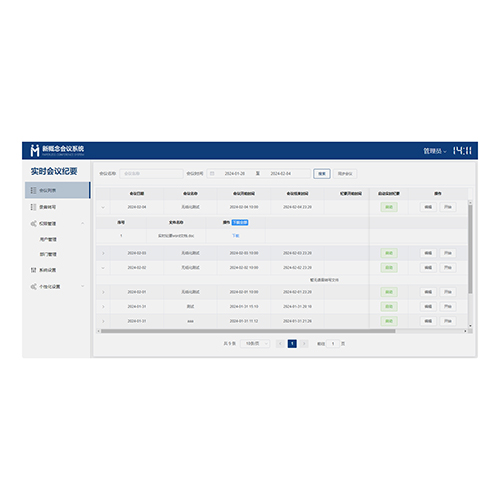Click the personalization settings icon in sidebar
This screenshot has width=500, height=500.
pyautogui.click(x=33, y=286)
